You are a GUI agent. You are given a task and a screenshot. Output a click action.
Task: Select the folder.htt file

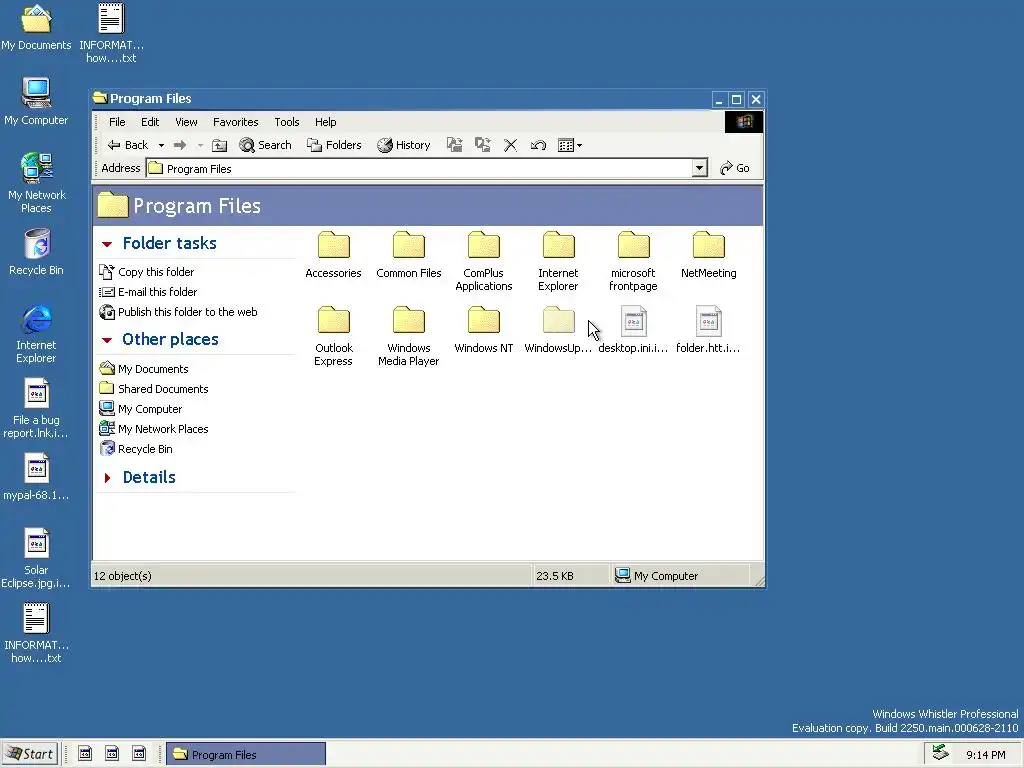pyautogui.click(x=709, y=330)
